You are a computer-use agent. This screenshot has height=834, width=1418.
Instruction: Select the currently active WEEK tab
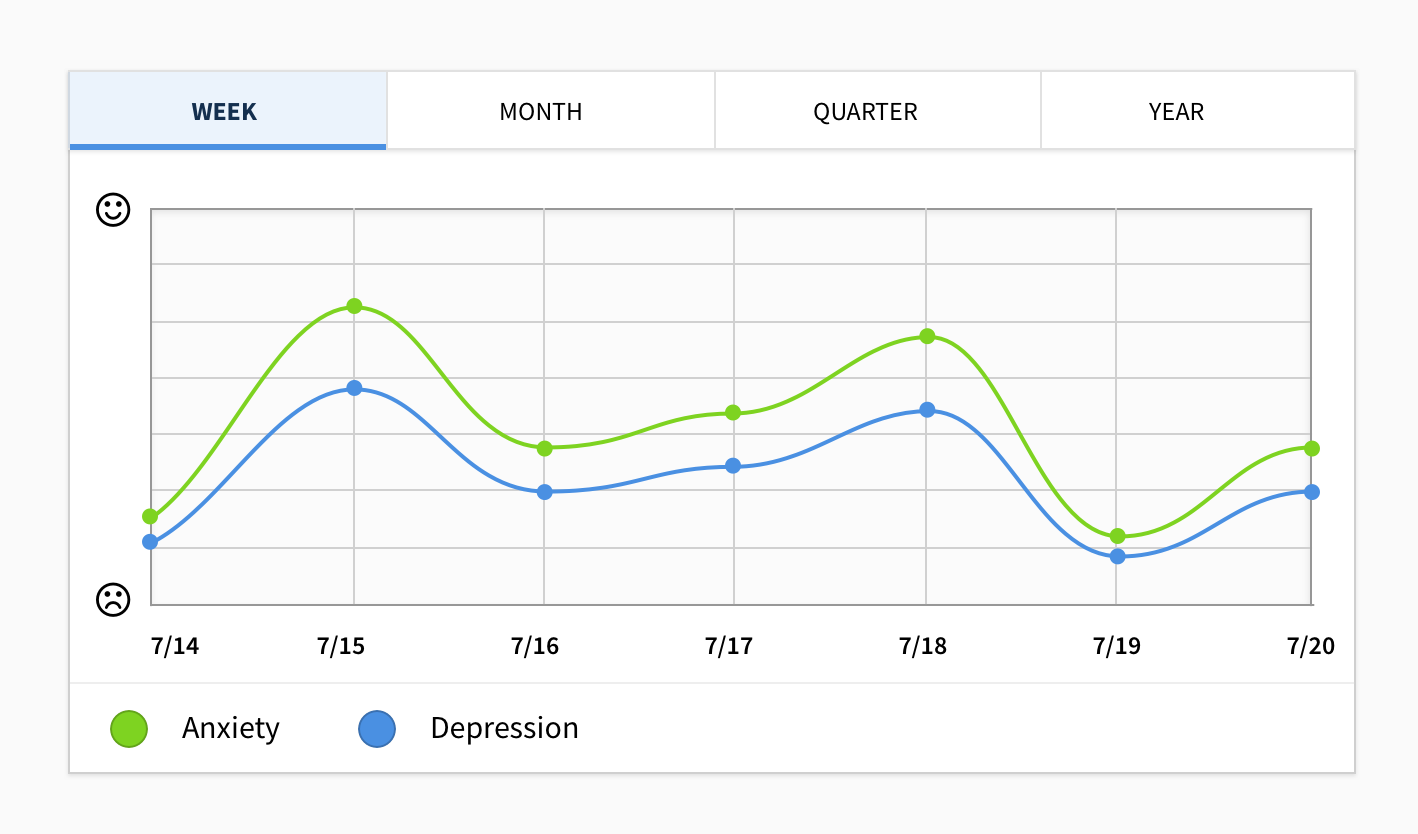[x=224, y=111]
